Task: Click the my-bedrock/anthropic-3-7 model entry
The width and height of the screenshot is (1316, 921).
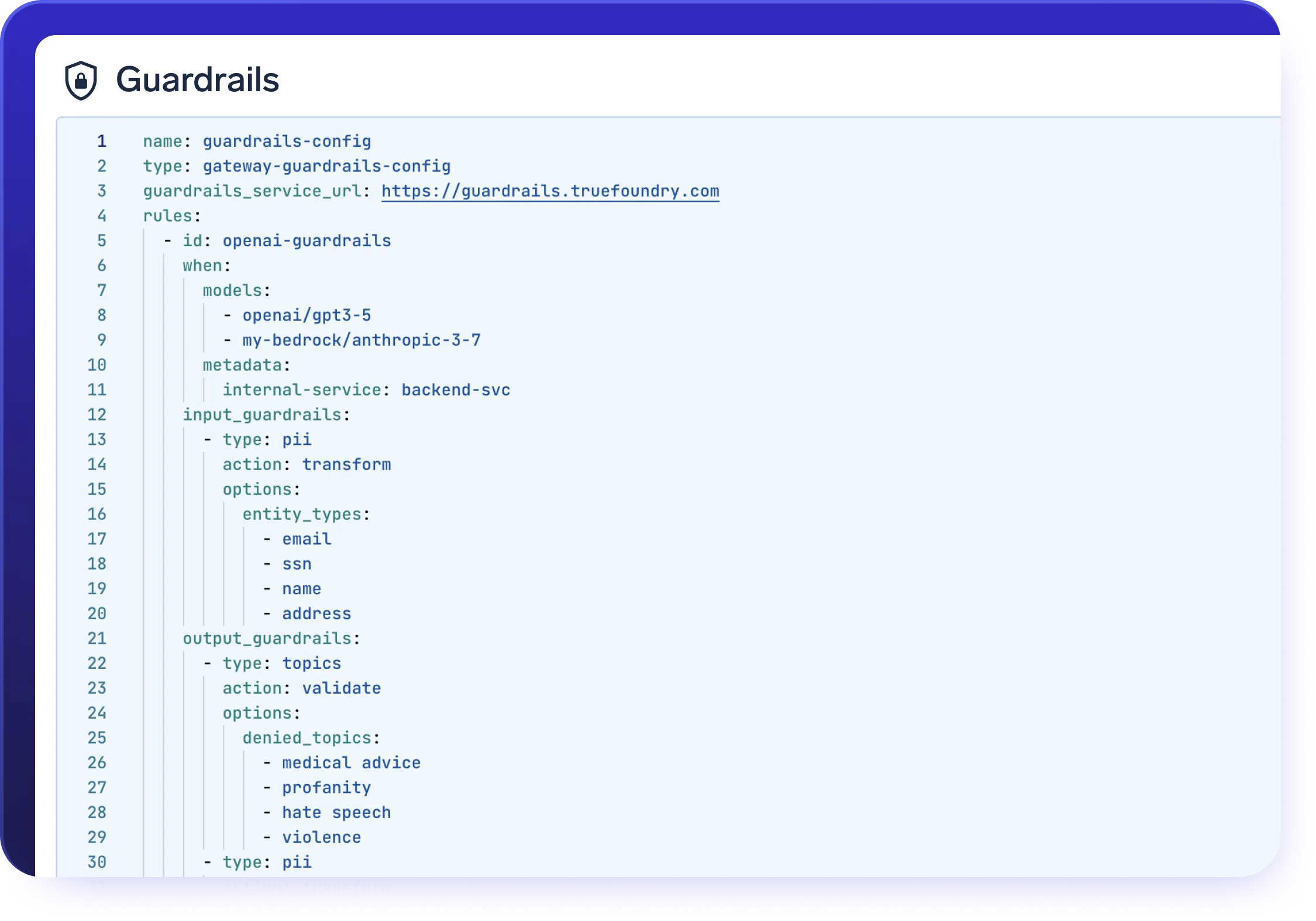Action: [361, 340]
